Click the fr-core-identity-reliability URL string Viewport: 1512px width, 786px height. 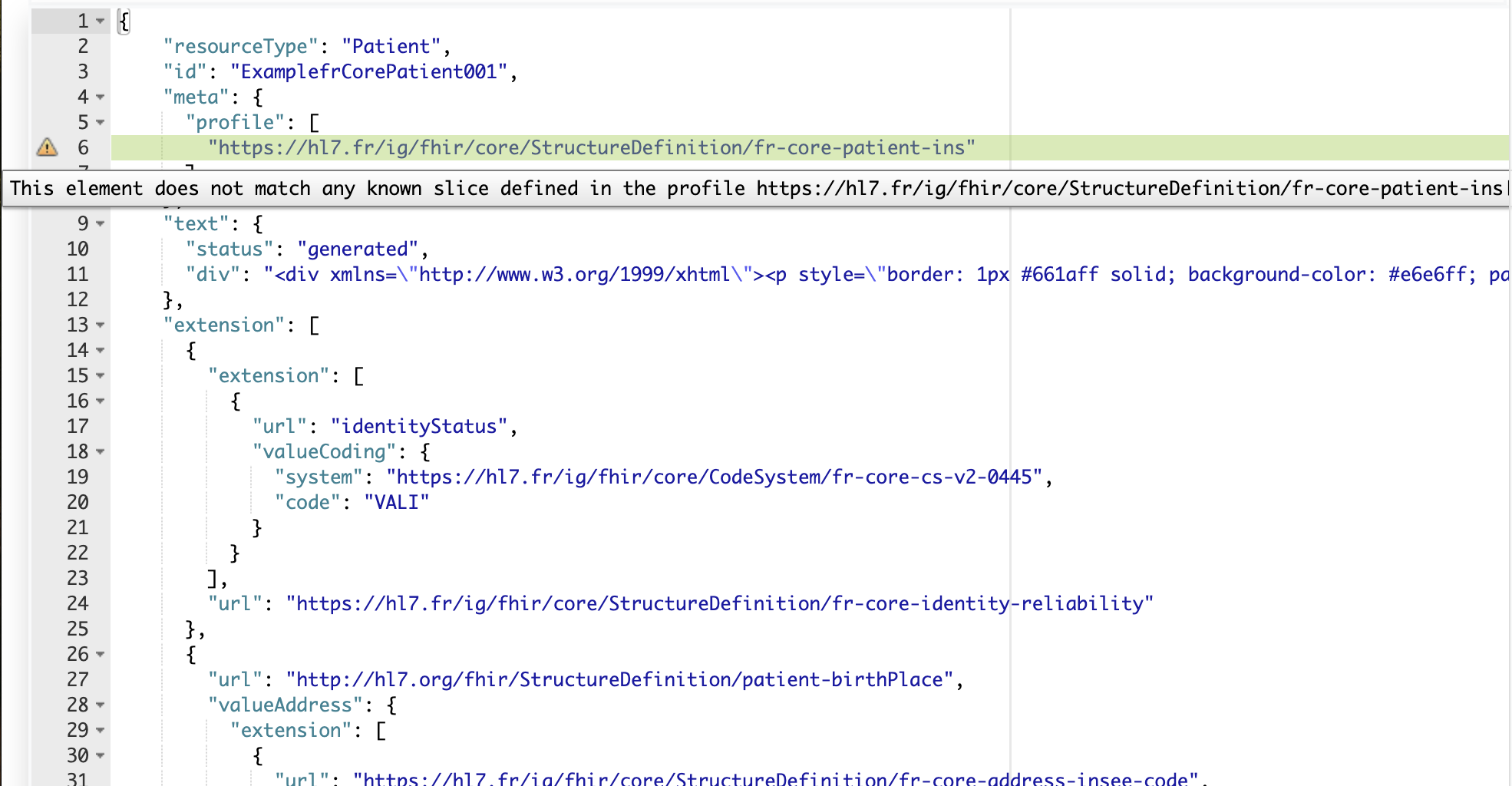tap(719, 604)
